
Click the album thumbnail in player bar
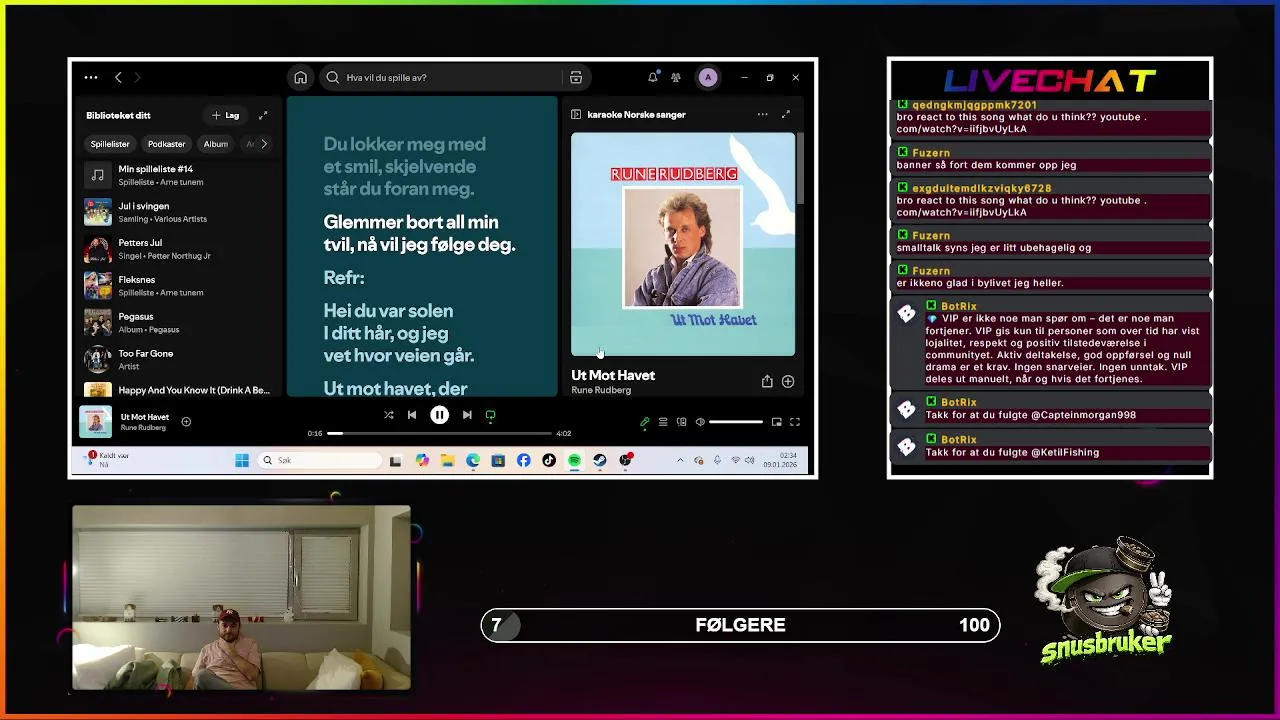tap(96, 422)
